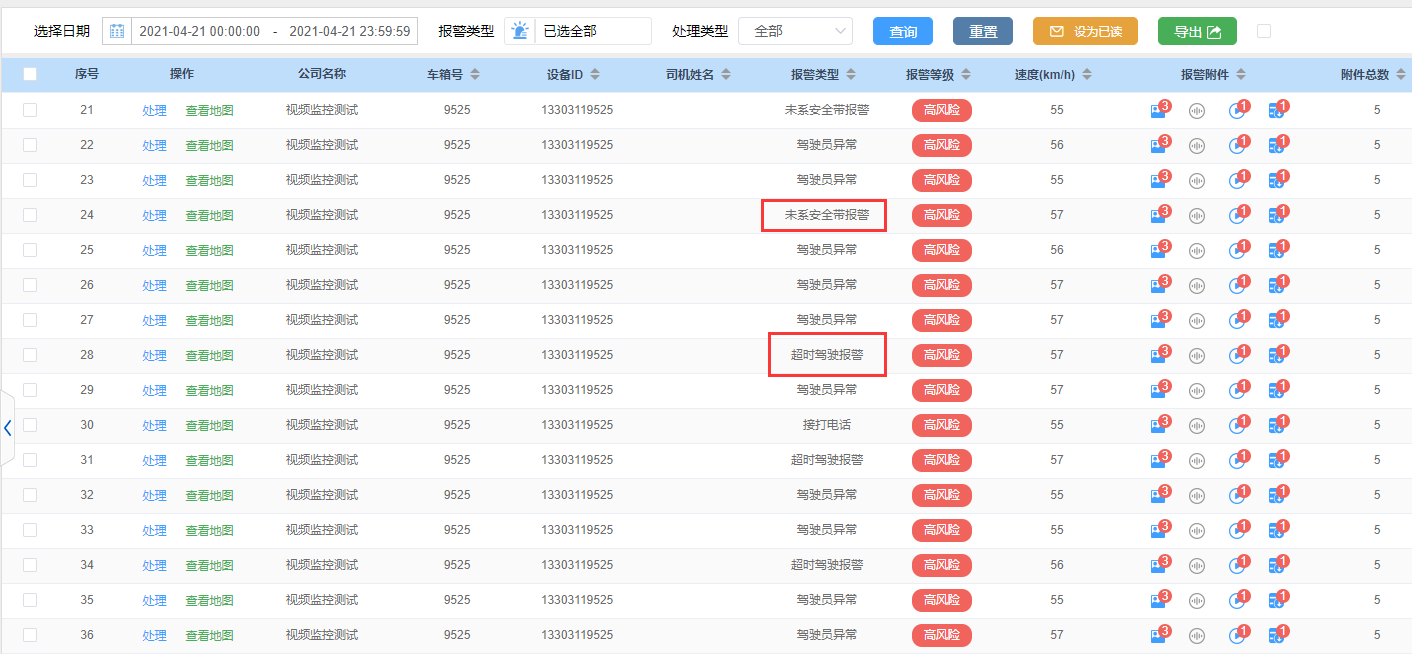The width and height of the screenshot is (1412, 654).
Task: Open the 处理类型 dropdown showing 全部
Action: 795,31
